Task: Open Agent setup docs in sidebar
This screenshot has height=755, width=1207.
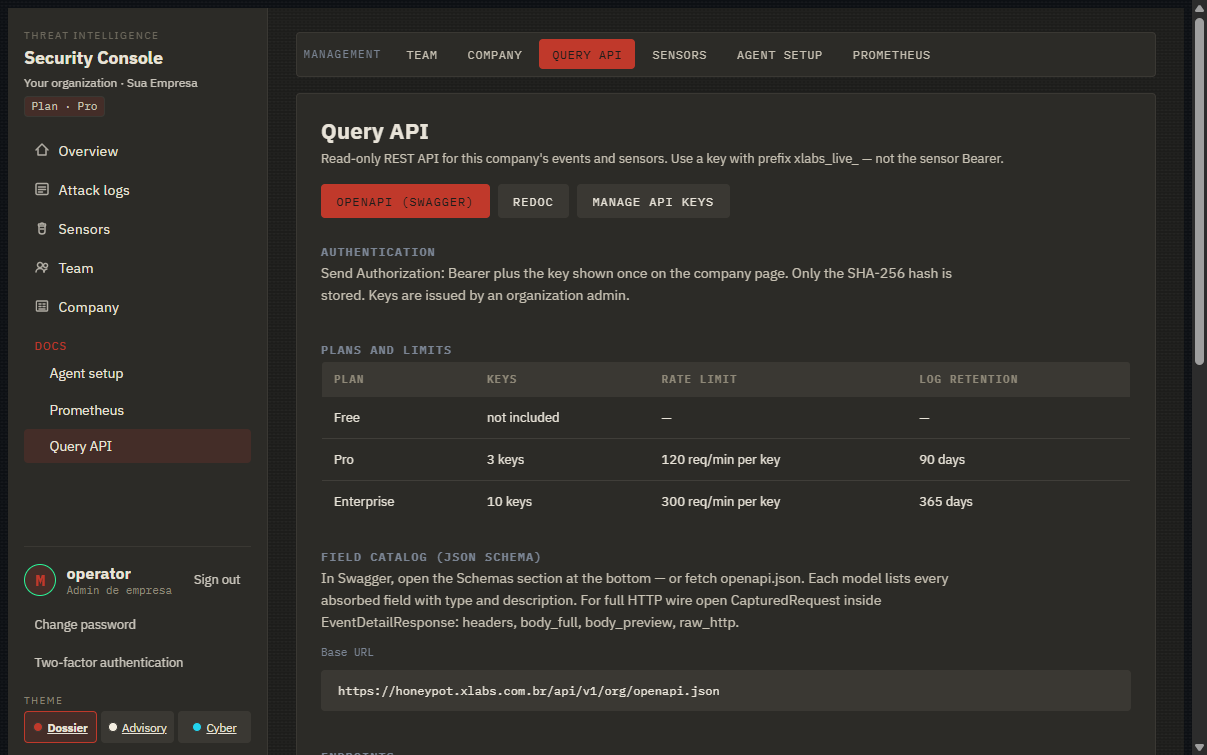Action: click(x=137, y=373)
